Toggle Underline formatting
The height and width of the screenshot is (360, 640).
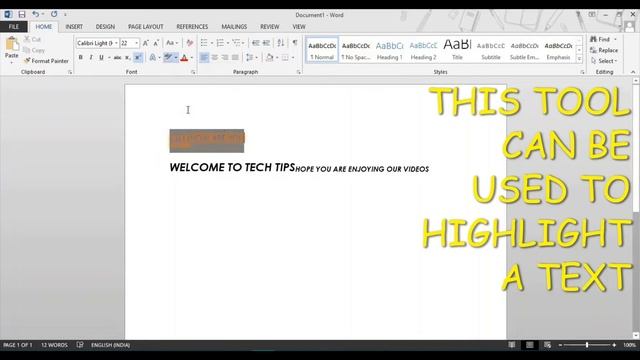pyautogui.click(x=101, y=58)
